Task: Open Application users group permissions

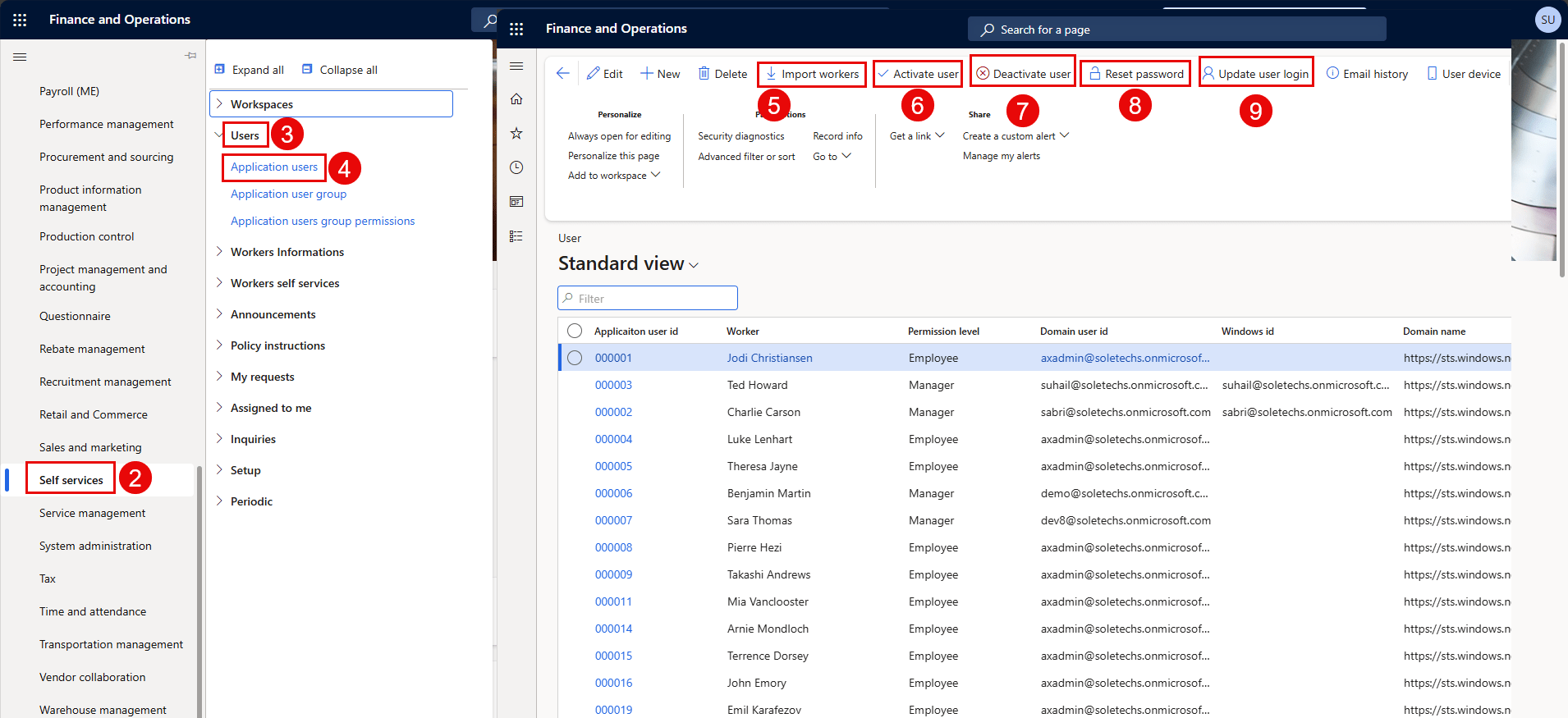Action: point(323,221)
